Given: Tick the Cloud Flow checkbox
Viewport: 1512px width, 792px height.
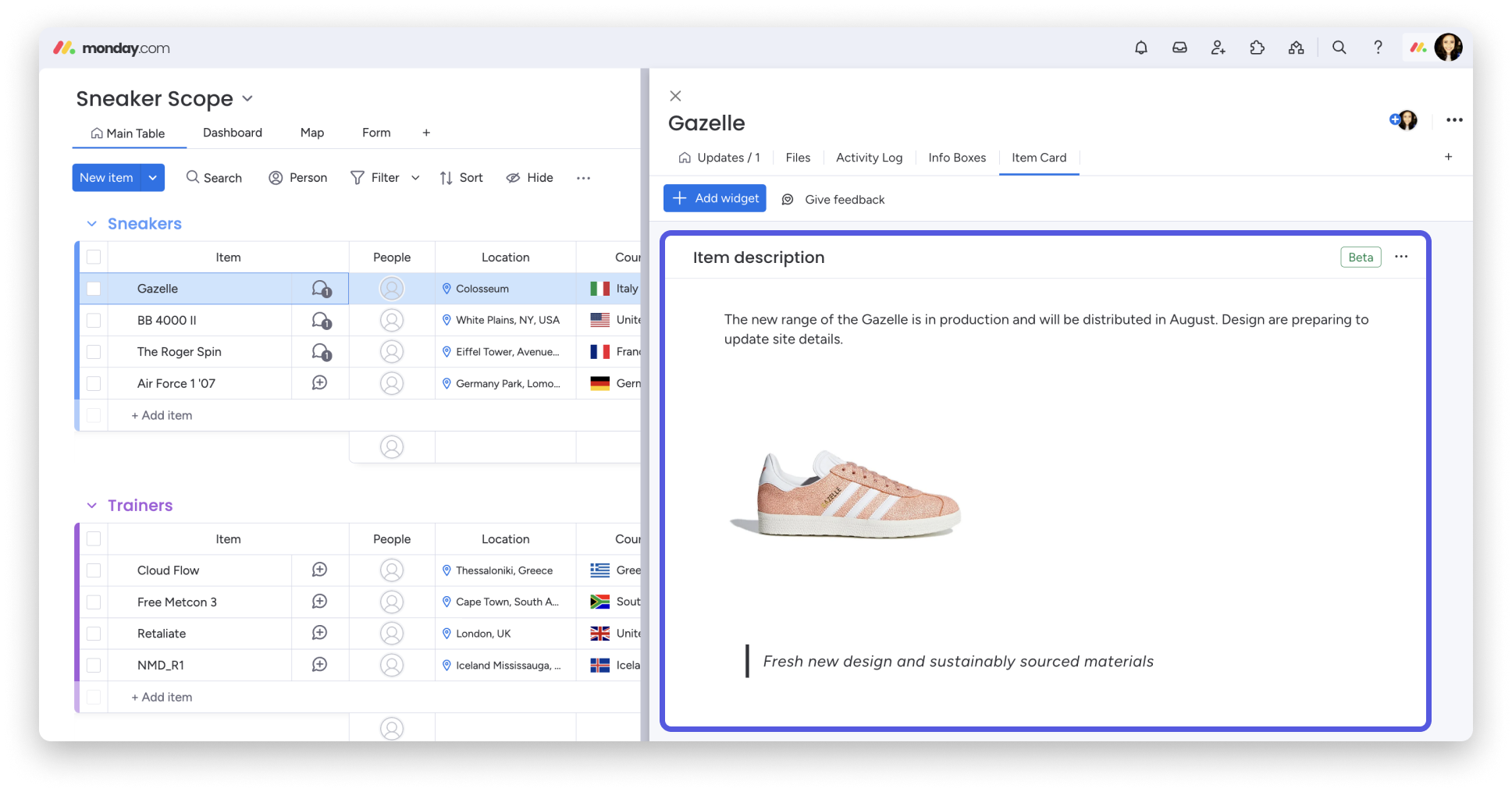Looking at the screenshot, I should pos(94,570).
